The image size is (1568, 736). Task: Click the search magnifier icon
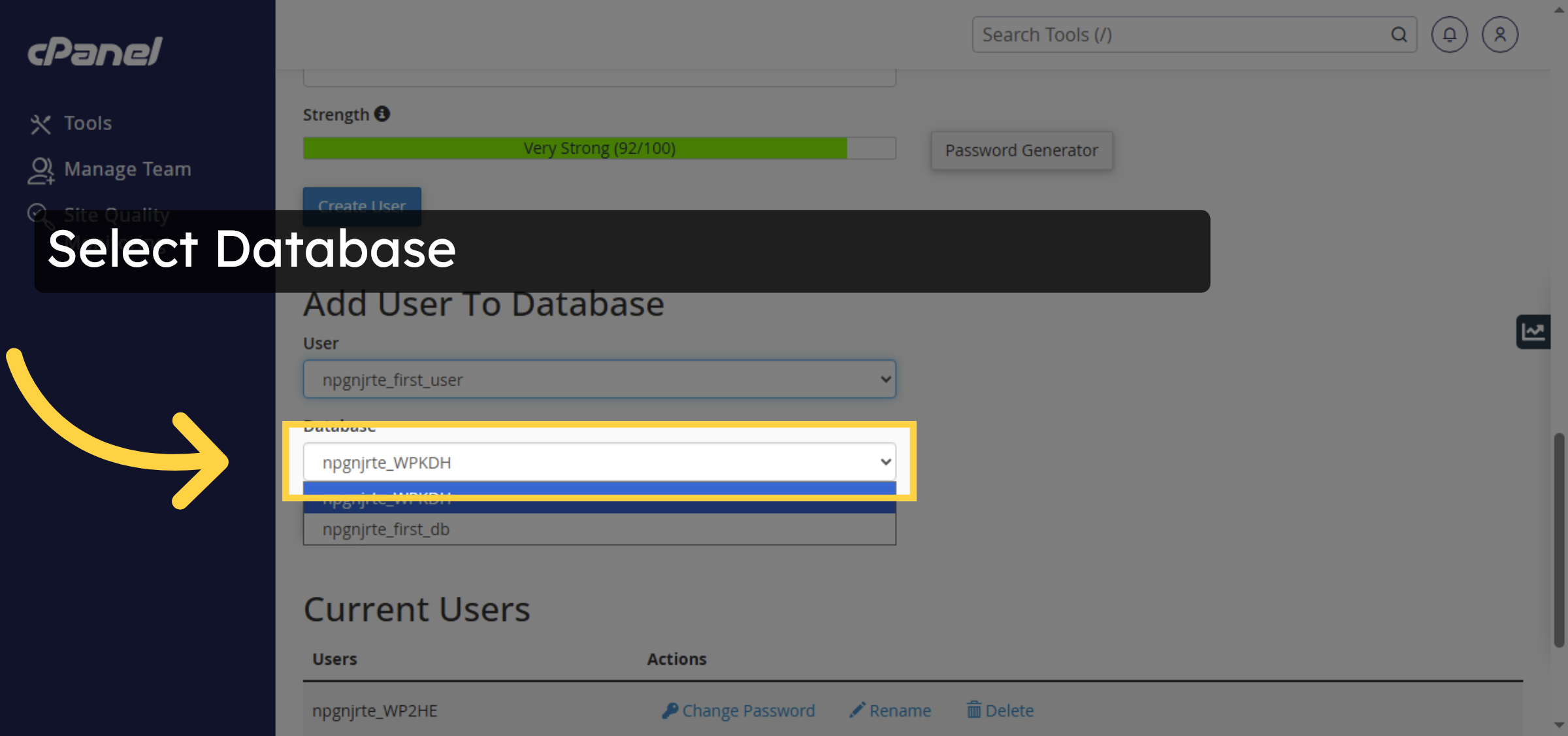point(1399,34)
